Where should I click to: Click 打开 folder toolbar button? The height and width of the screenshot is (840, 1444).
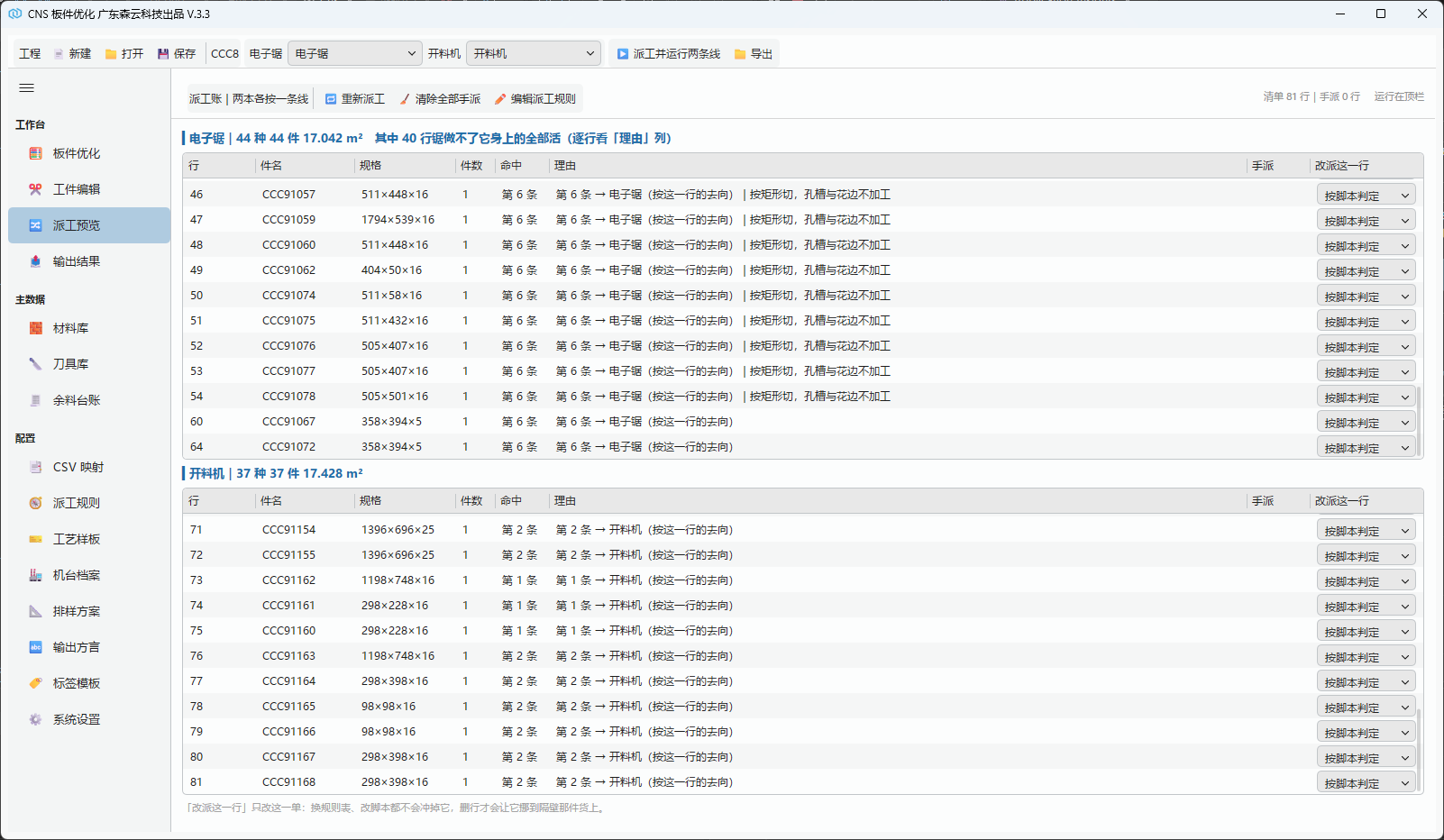124,54
